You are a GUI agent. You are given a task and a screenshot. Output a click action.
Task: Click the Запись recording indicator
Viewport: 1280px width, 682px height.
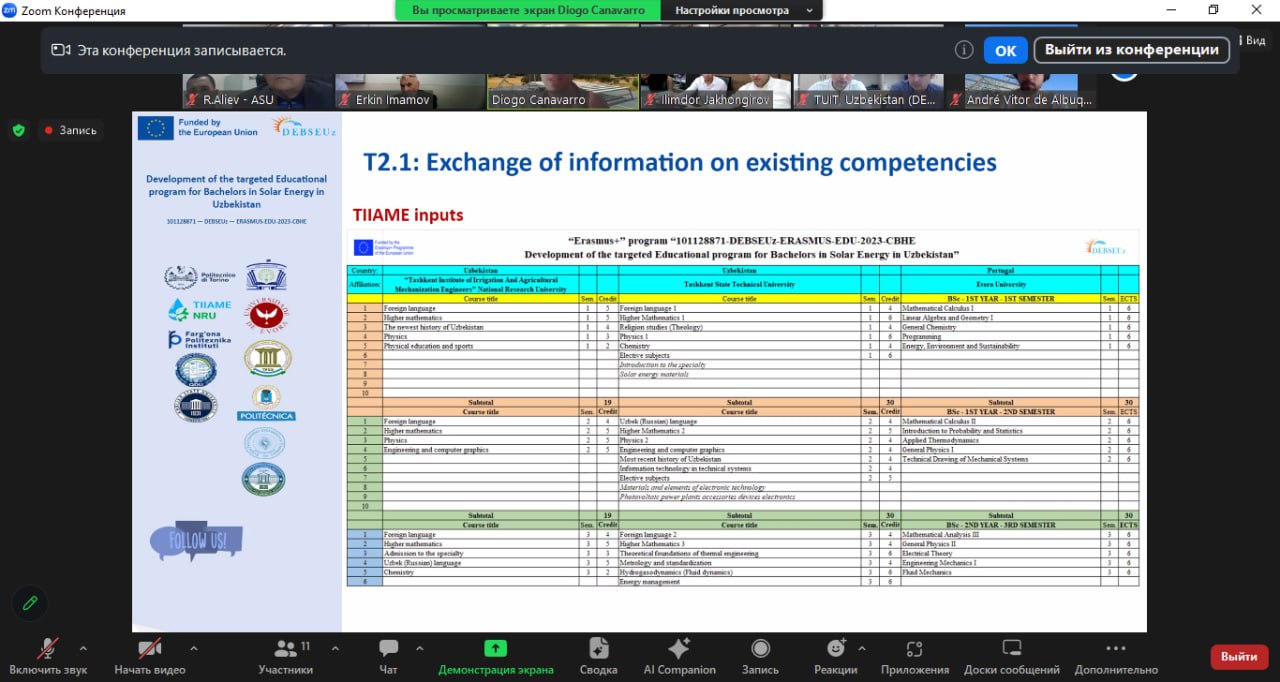(69, 130)
